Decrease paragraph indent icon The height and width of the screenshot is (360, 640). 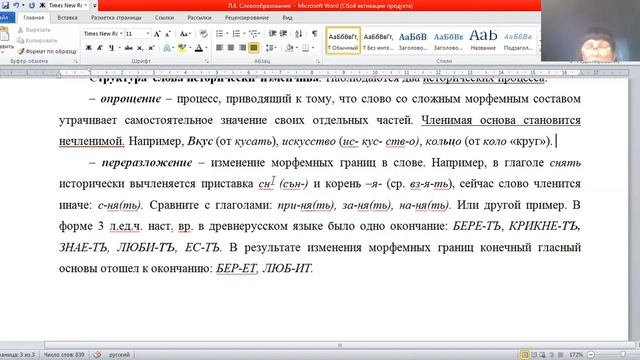tap(272, 33)
